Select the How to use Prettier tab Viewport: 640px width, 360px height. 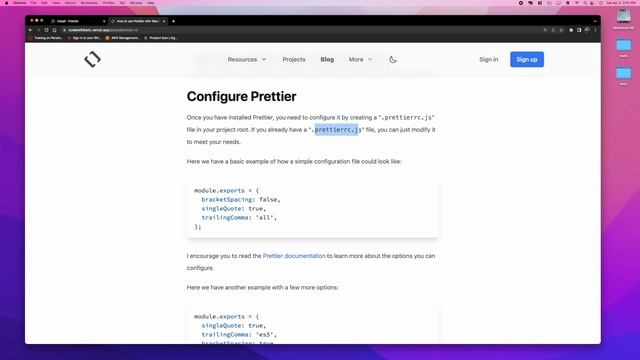click(137, 21)
